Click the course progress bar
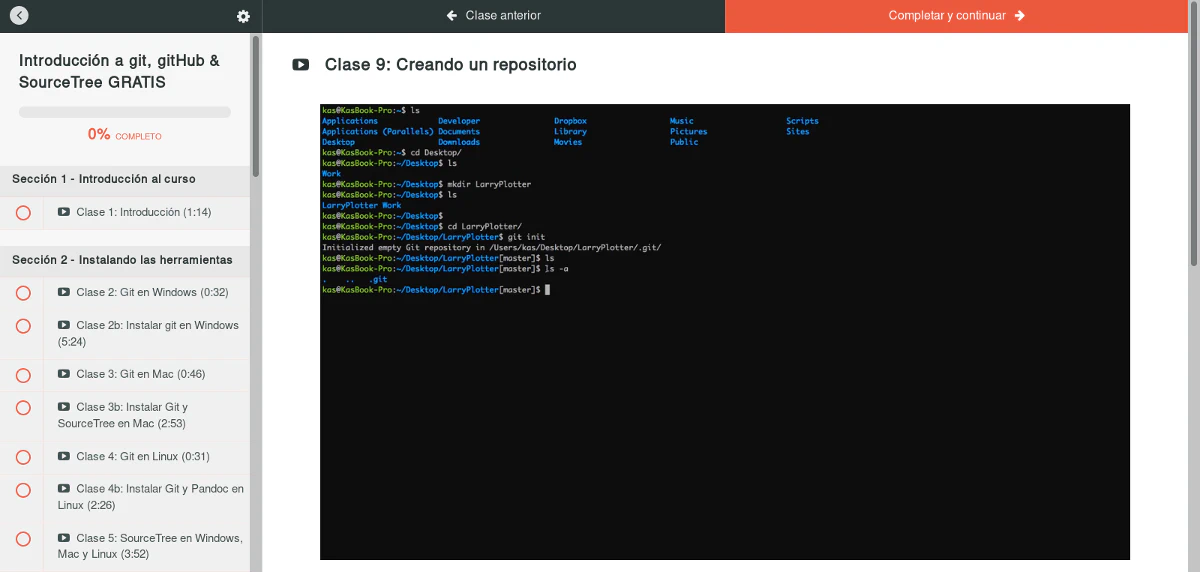The height and width of the screenshot is (572, 1200). point(125,112)
